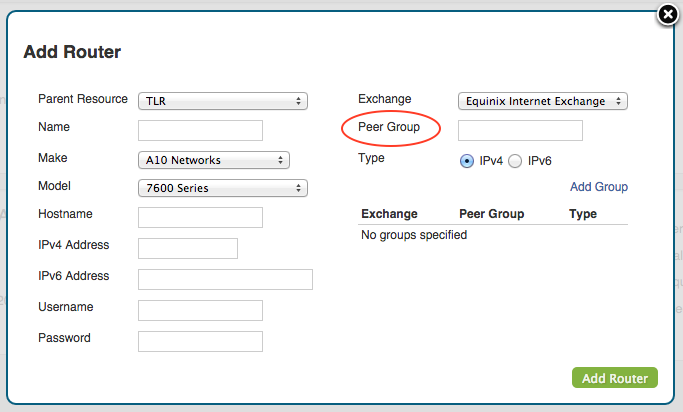Select the IPv6 radio button
The width and height of the screenshot is (683, 412).
[x=515, y=161]
